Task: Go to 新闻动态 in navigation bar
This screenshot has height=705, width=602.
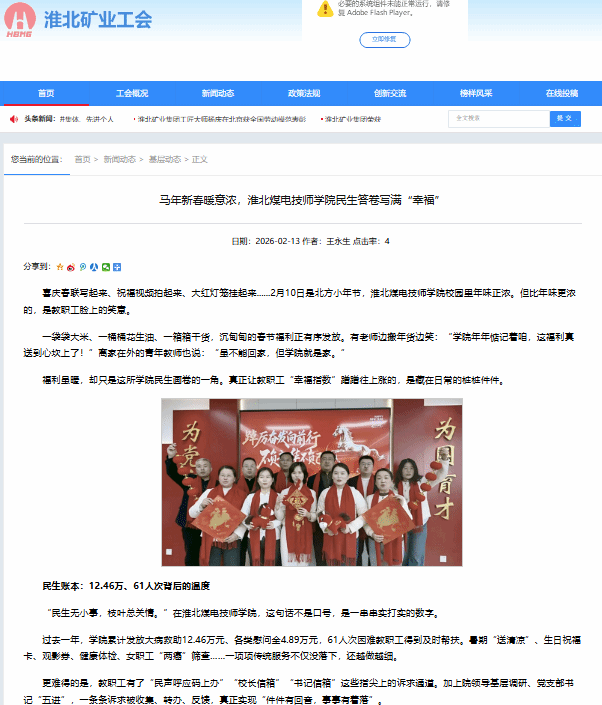Action: click(x=218, y=93)
